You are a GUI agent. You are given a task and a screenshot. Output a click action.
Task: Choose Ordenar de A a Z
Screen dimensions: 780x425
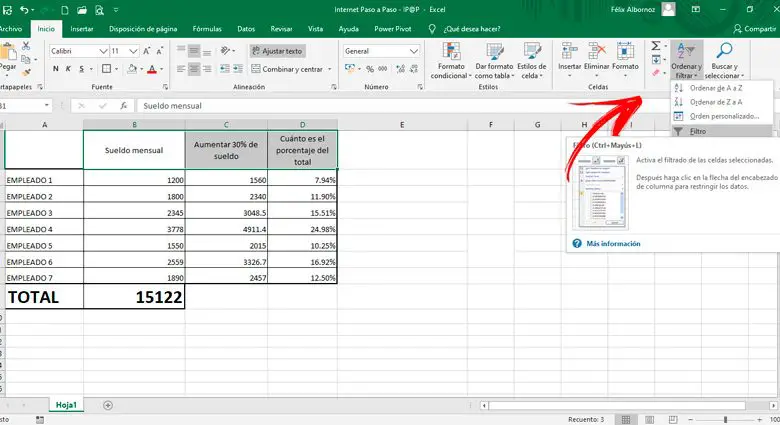[x=715, y=88]
